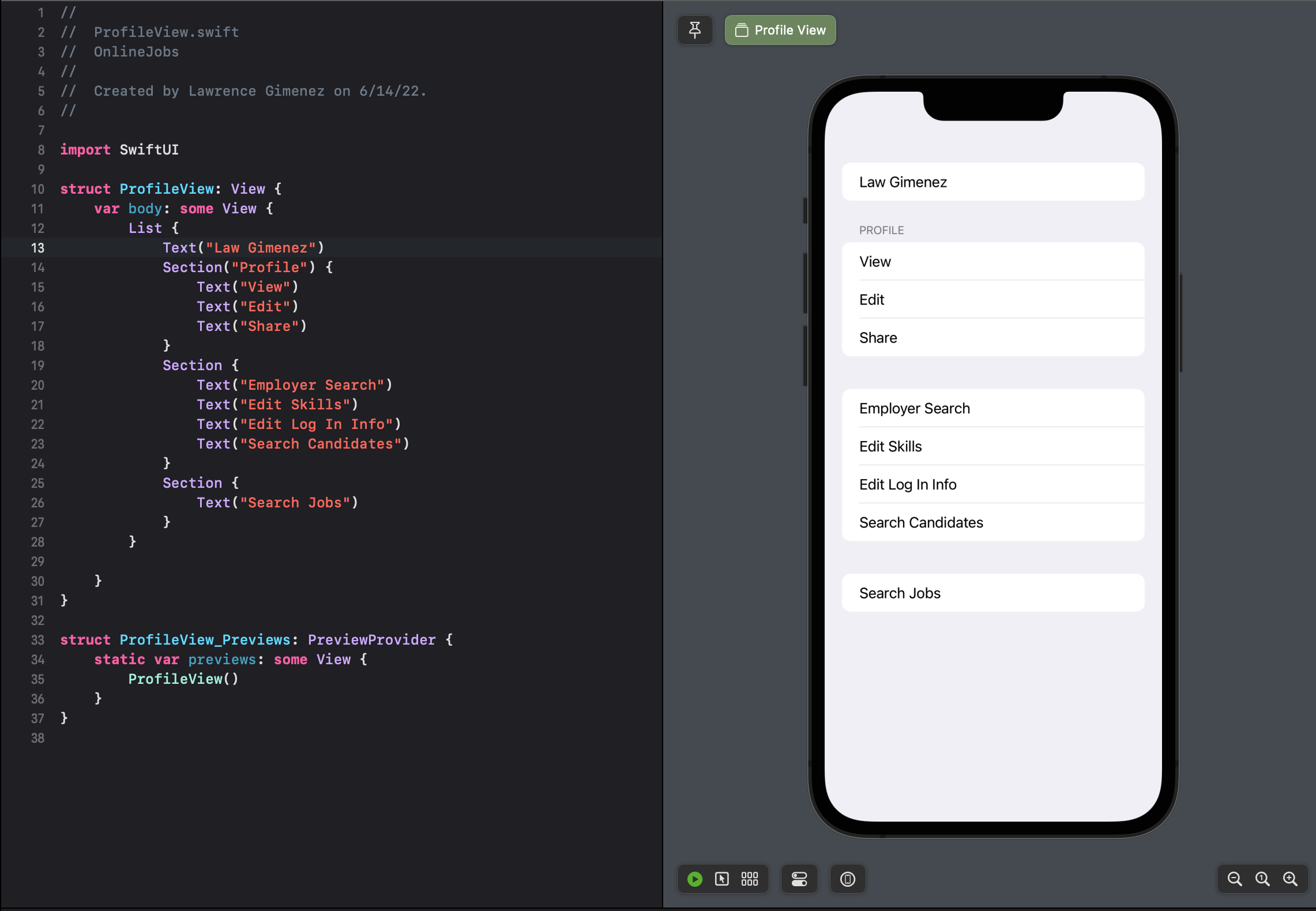Tap Employer Search row in preview

tap(992, 408)
